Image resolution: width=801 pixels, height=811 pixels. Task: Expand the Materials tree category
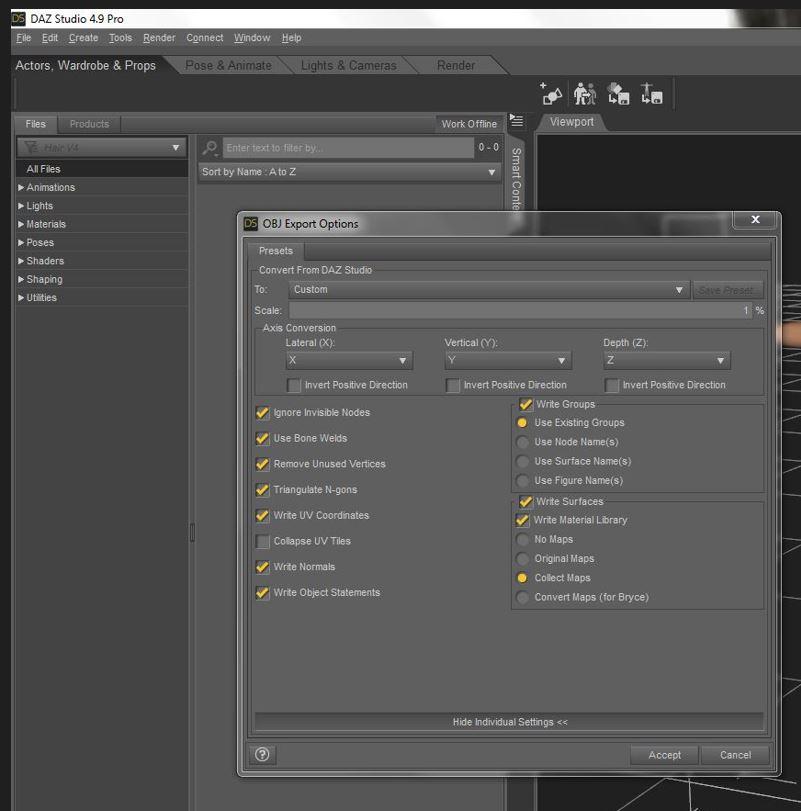[21, 224]
